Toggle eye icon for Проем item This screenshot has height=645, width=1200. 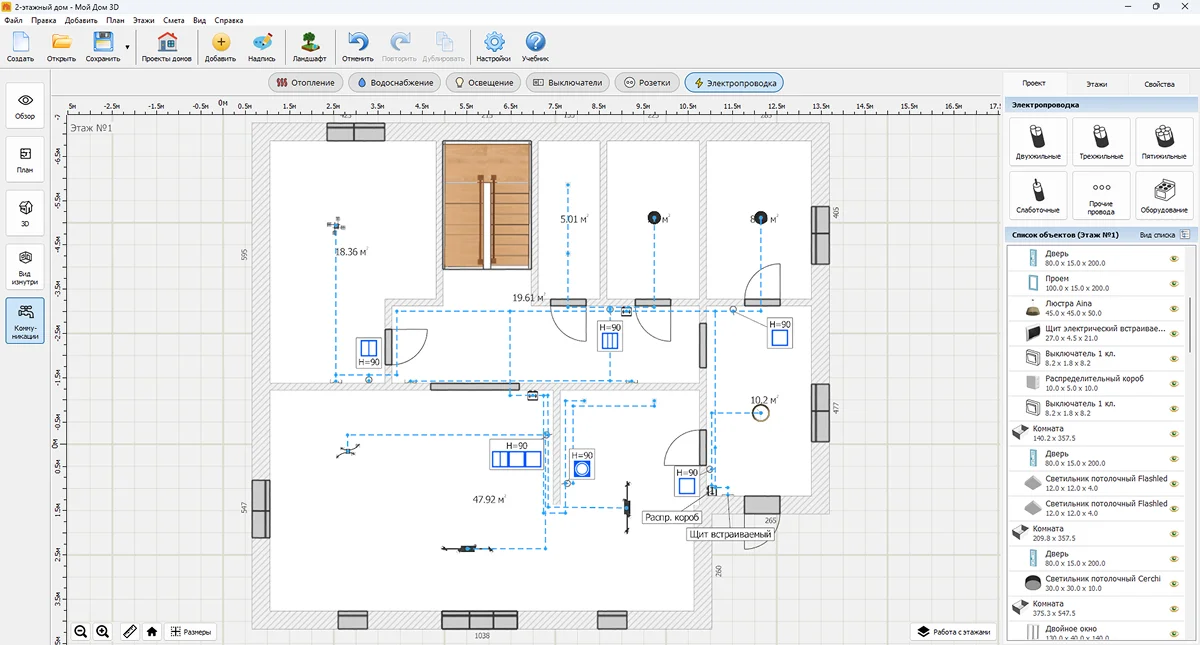(1175, 283)
